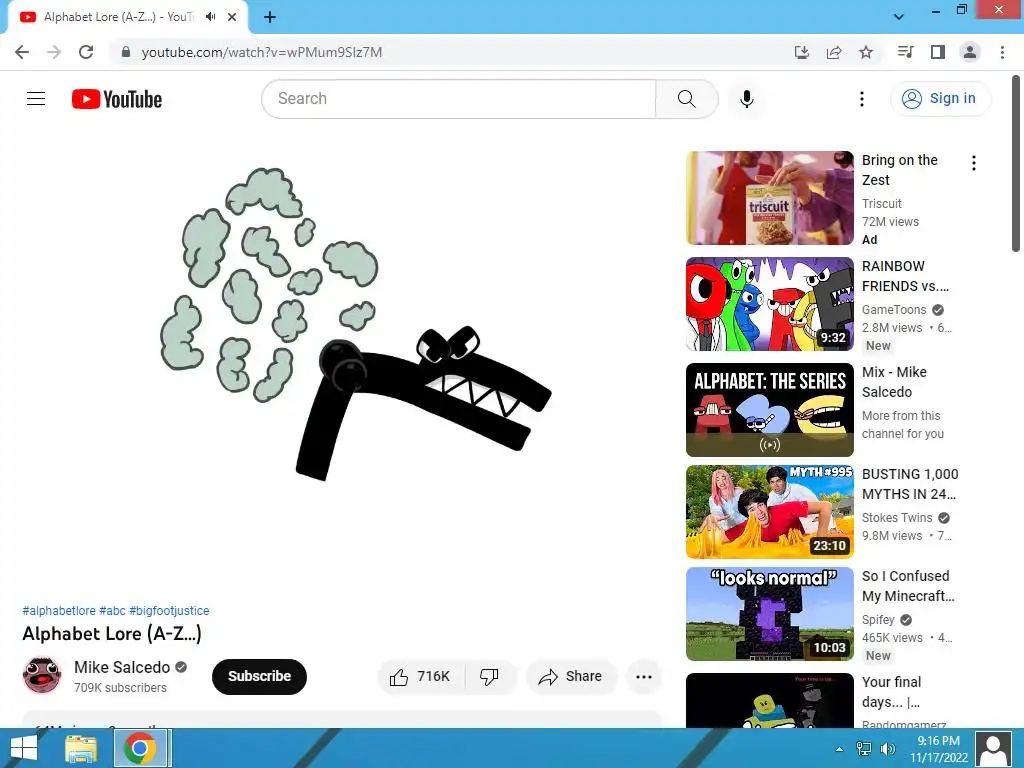The width and height of the screenshot is (1024, 768).
Task: Click the user tile on the taskbar
Action: point(993,749)
